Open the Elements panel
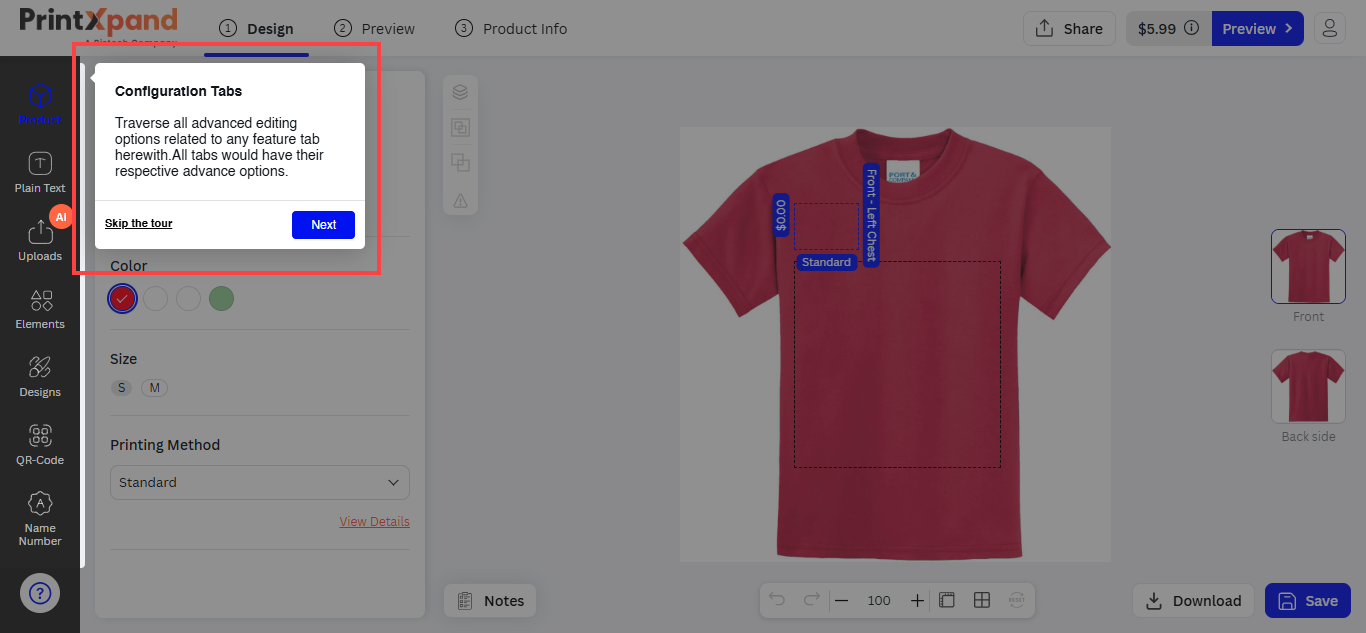This screenshot has width=1366, height=633. [40, 309]
